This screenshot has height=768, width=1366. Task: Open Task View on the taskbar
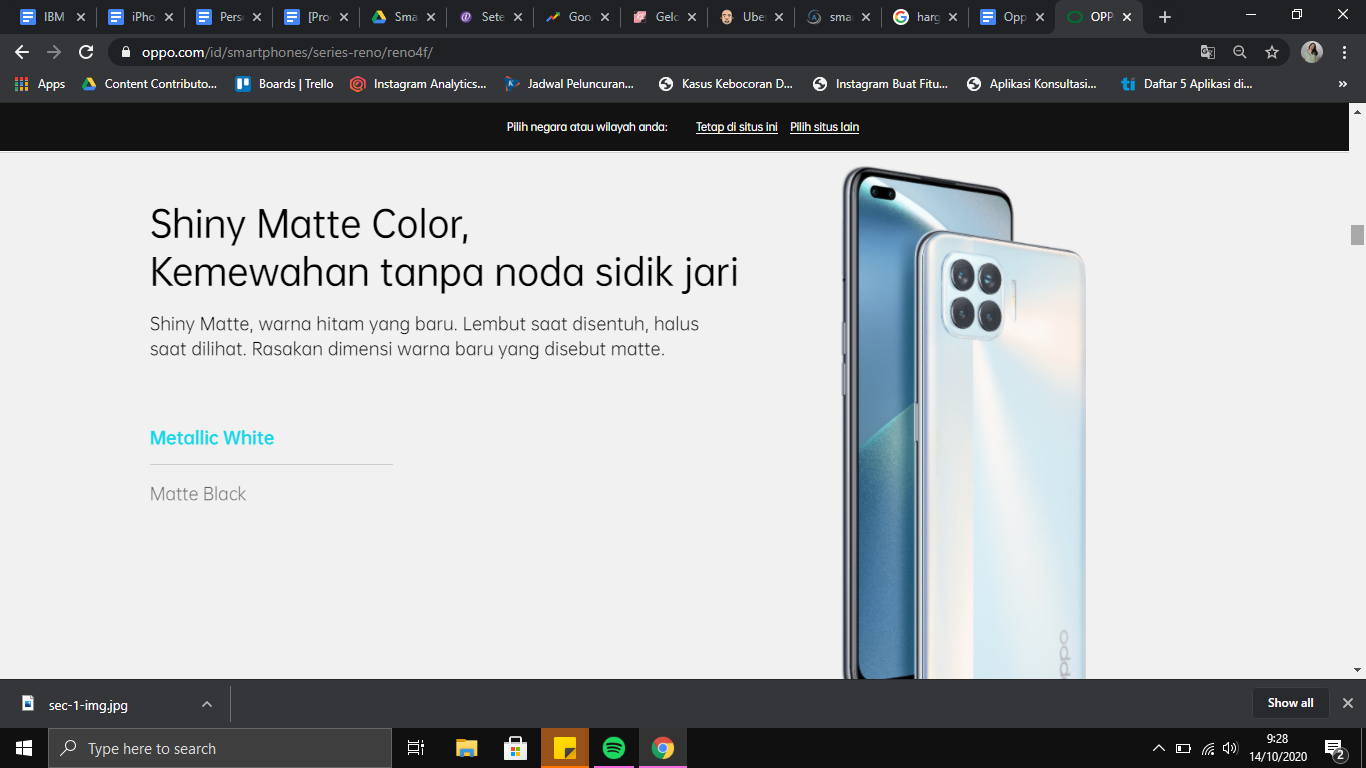(416, 748)
